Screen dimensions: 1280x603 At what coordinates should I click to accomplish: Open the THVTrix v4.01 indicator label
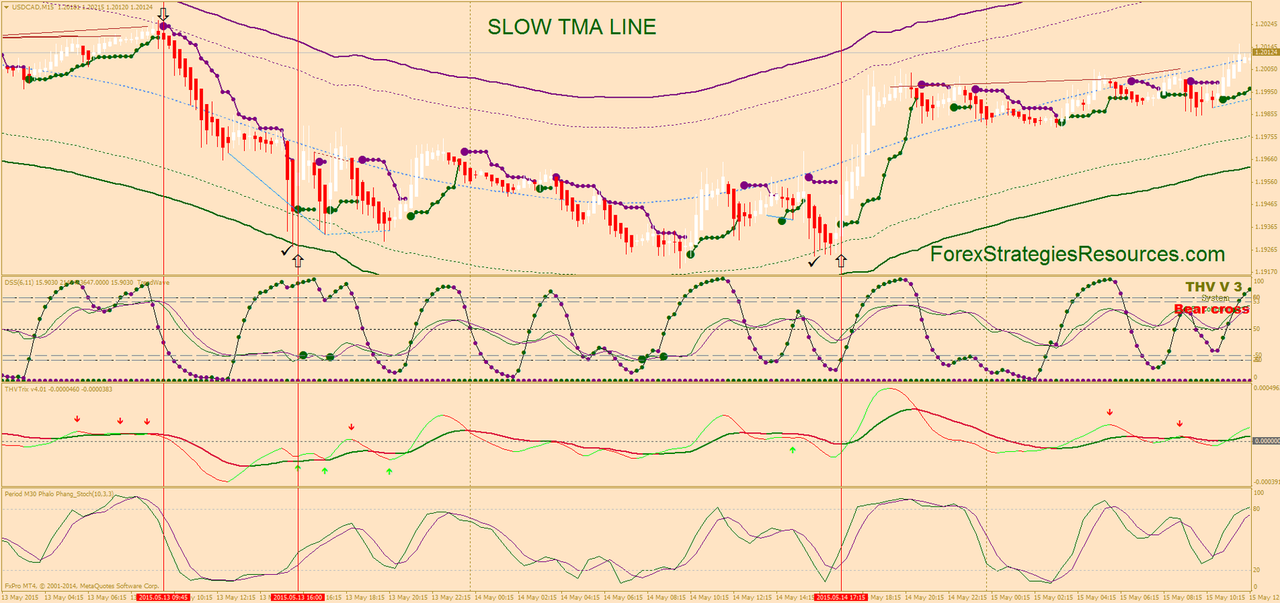point(40,390)
